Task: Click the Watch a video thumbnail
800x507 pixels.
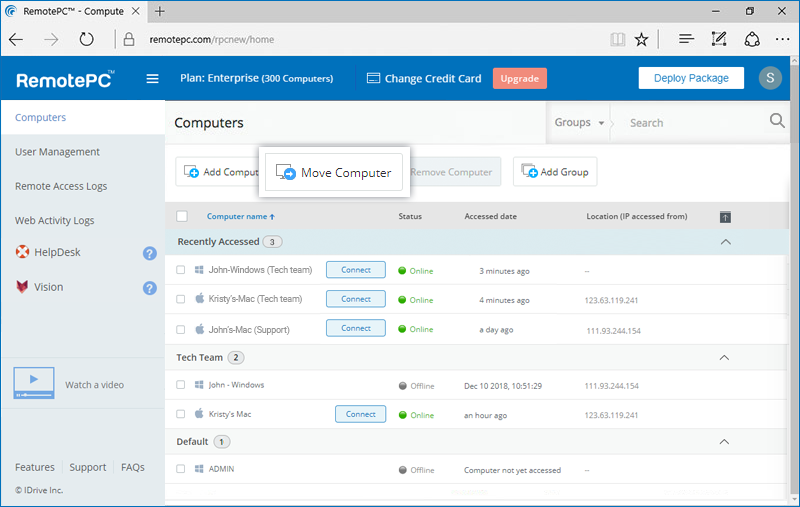Action: (34, 383)
